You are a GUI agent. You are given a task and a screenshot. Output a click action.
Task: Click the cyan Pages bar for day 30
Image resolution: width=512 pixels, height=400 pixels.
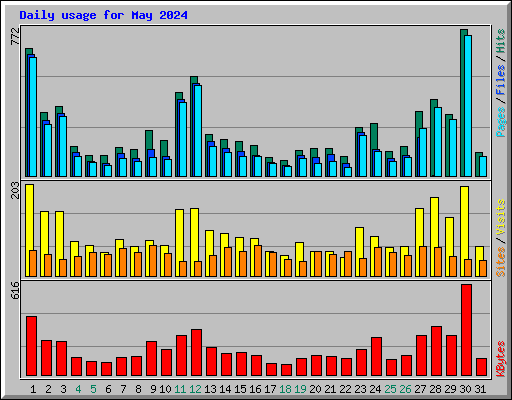(x=468, y=106)
